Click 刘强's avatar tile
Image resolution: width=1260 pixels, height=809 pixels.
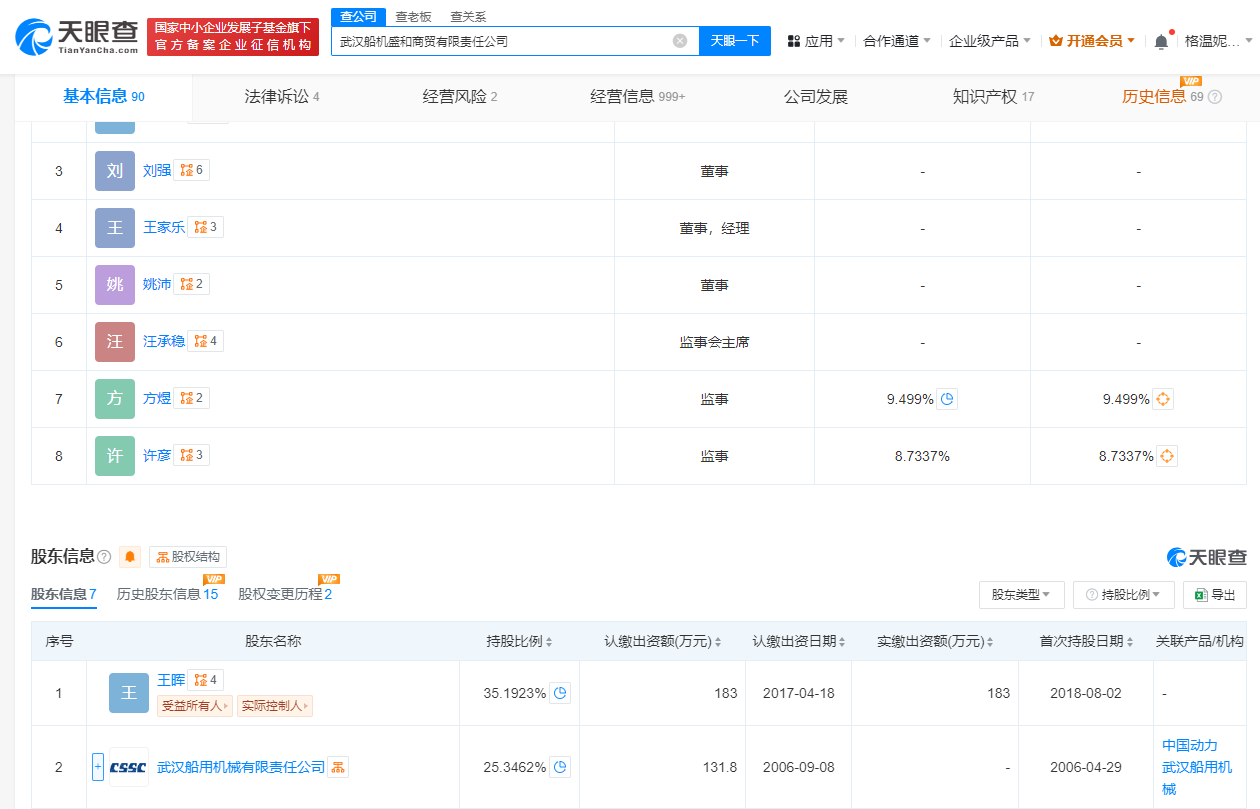tap(115, 171)
